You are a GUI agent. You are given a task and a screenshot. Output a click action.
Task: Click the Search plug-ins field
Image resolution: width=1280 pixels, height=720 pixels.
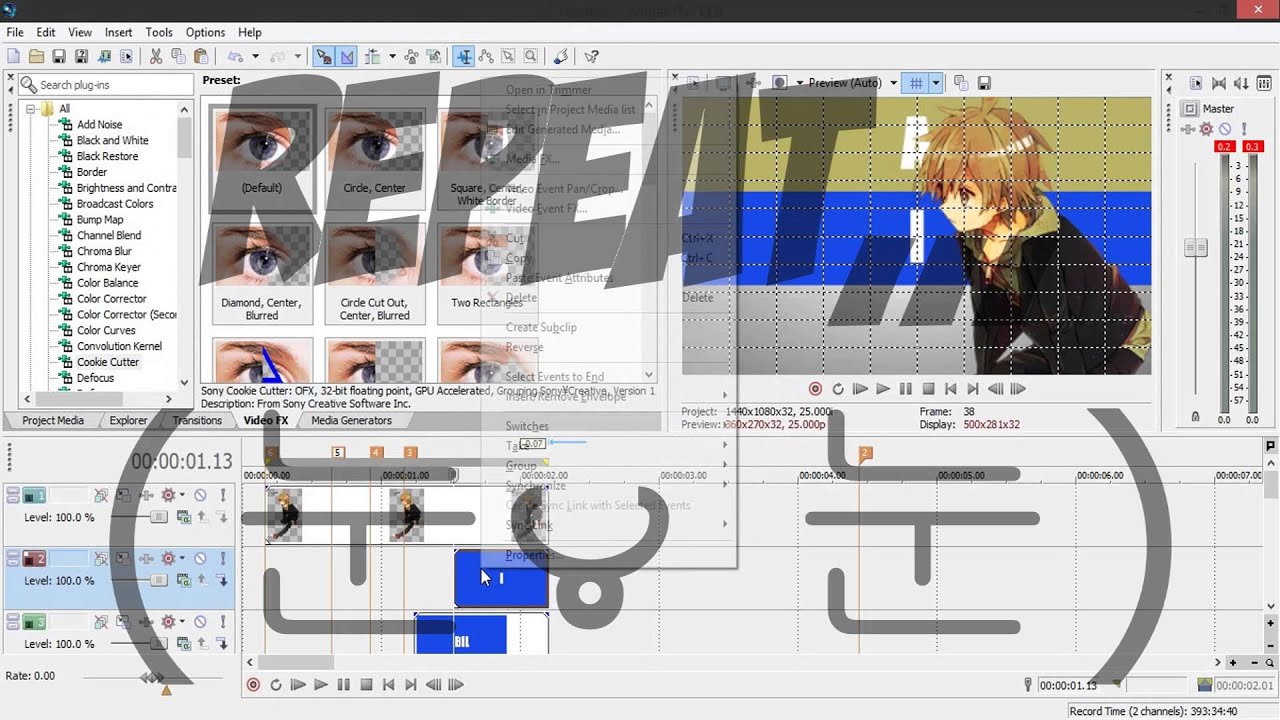pyautogui.click(x=105, y=85)
